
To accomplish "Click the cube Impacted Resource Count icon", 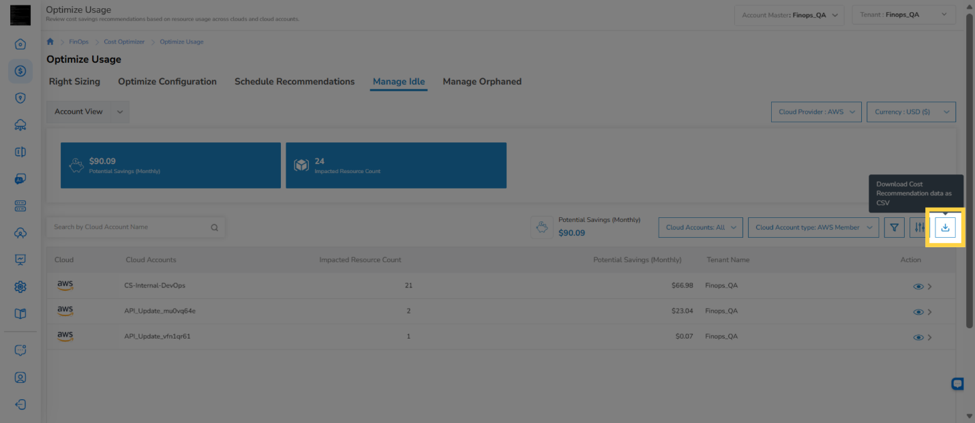I will point(302,165).
